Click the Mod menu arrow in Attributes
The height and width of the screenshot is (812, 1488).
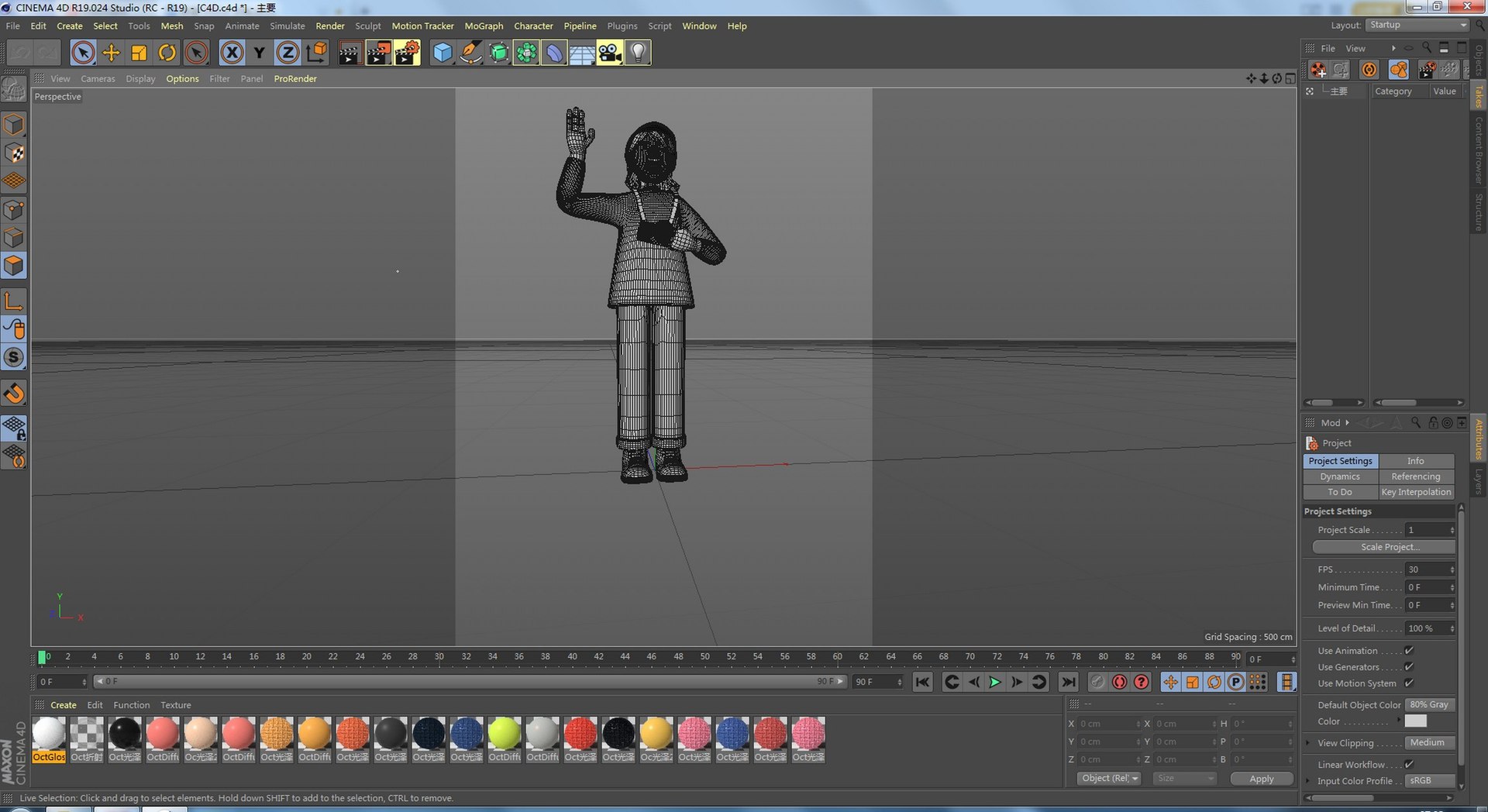click(x=1347, y=423)
